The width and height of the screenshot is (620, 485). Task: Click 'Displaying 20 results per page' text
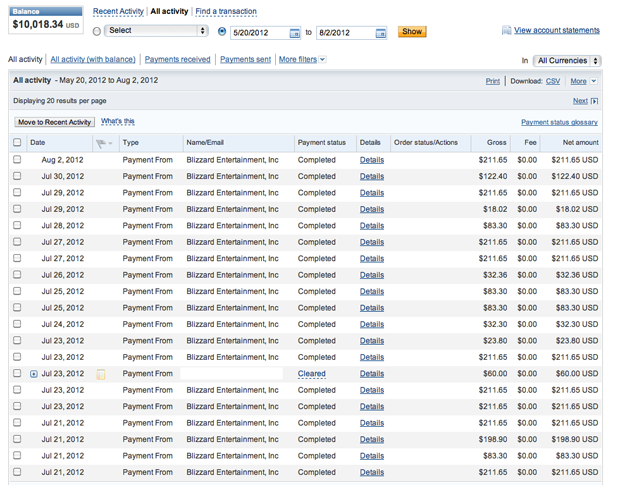[60, 101]
